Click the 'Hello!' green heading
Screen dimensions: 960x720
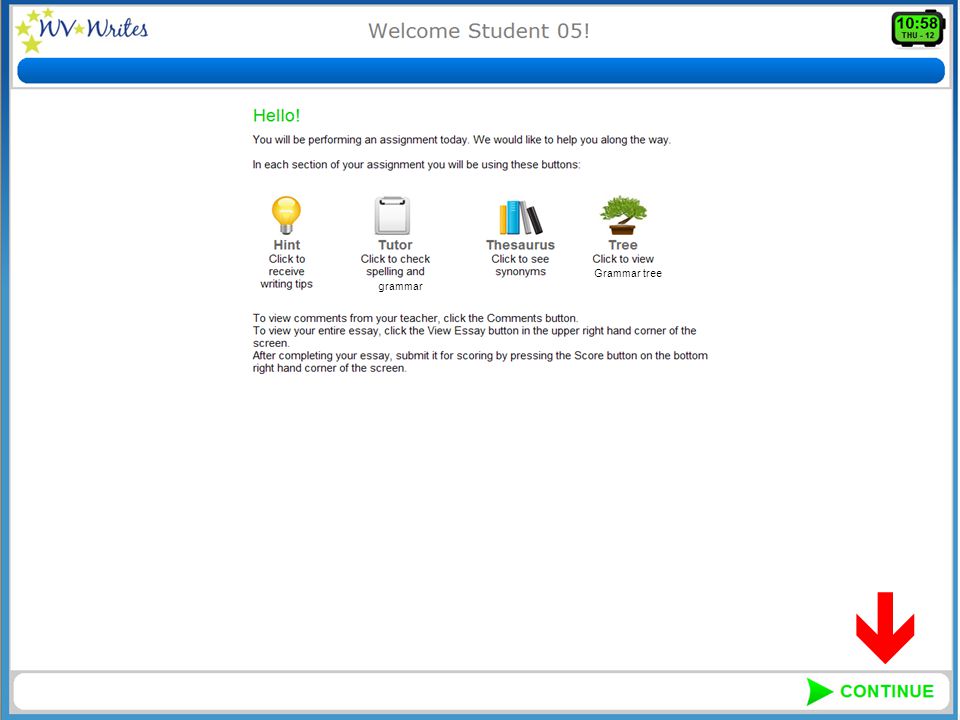pyautogui.click(x=276, y=116)
